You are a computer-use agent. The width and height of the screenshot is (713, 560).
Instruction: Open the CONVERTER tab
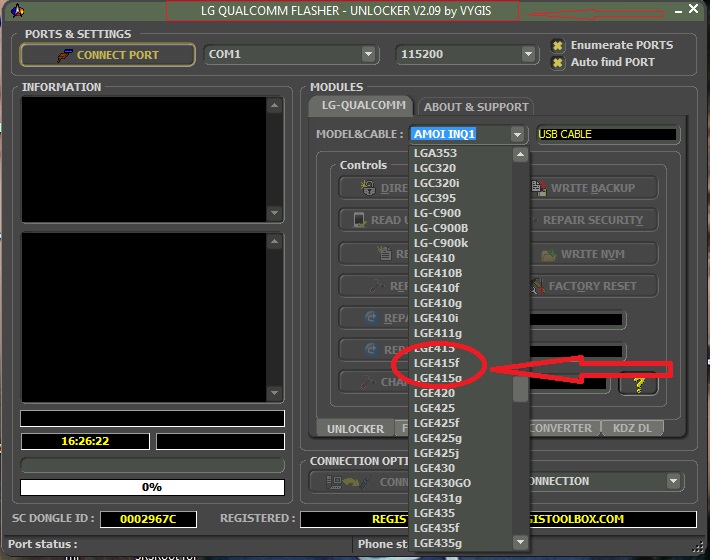click(565, 428)
